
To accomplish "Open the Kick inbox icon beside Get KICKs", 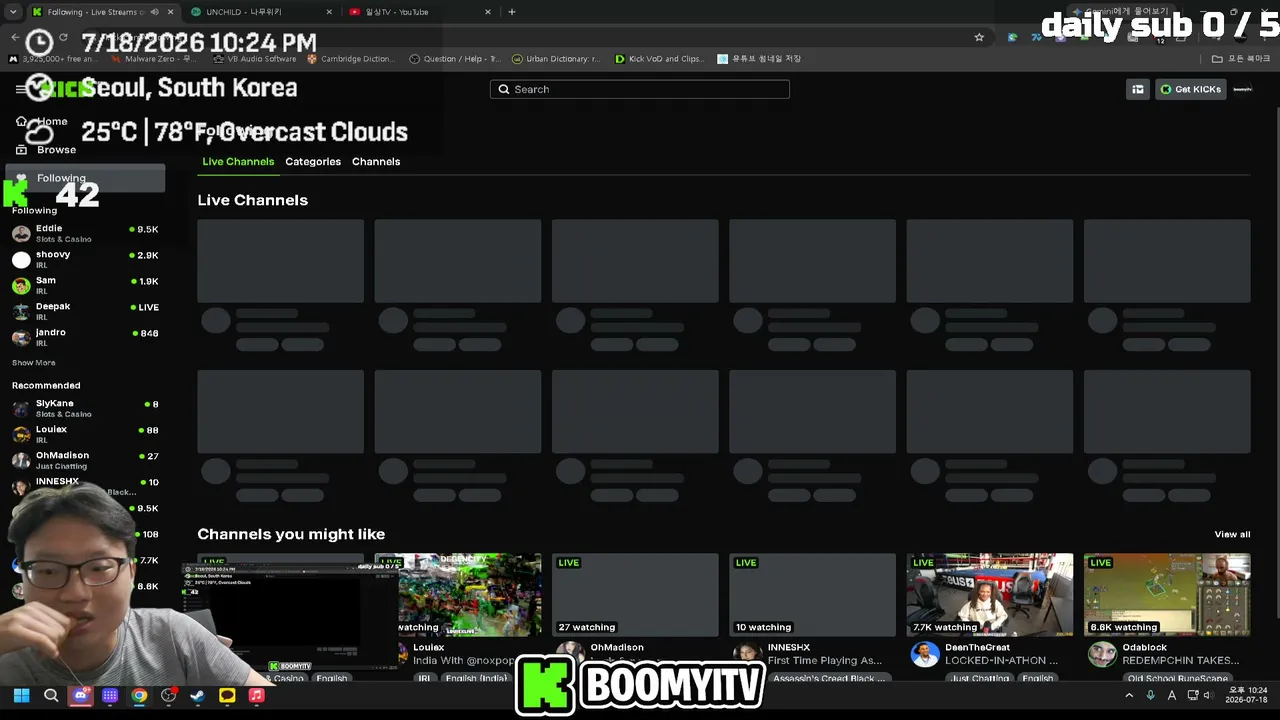I will (1137, 89).
